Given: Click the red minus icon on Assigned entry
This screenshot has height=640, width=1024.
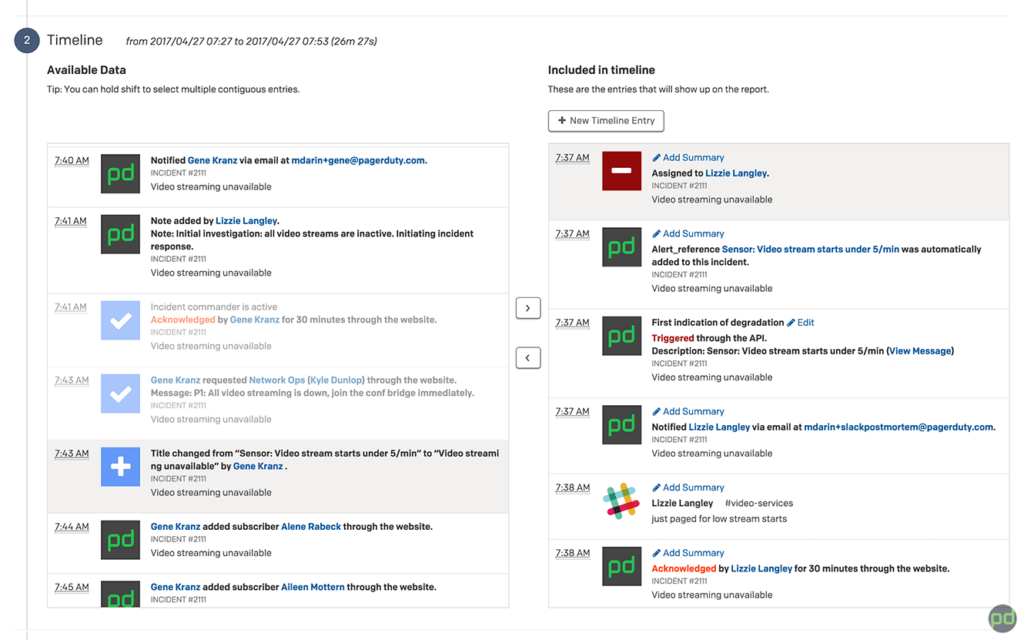Looking at the screenshot, I should (x=622, y=171).
